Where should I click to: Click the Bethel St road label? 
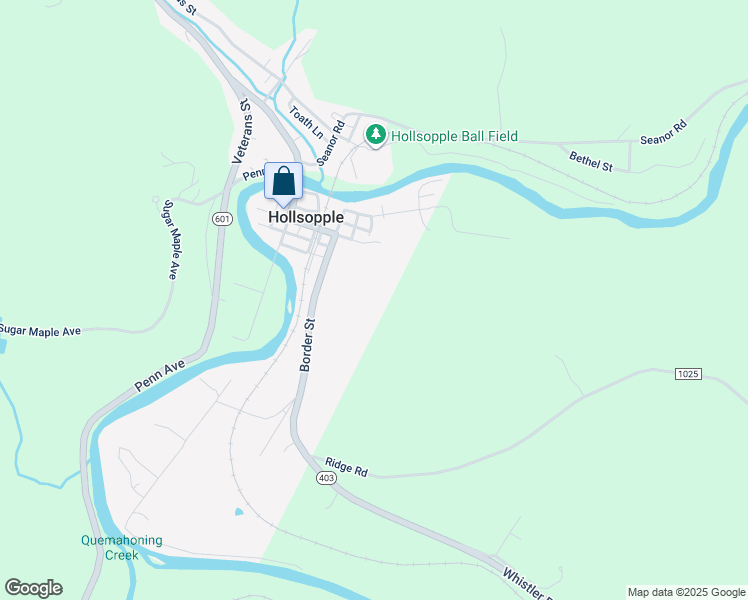tap(591, 161)
